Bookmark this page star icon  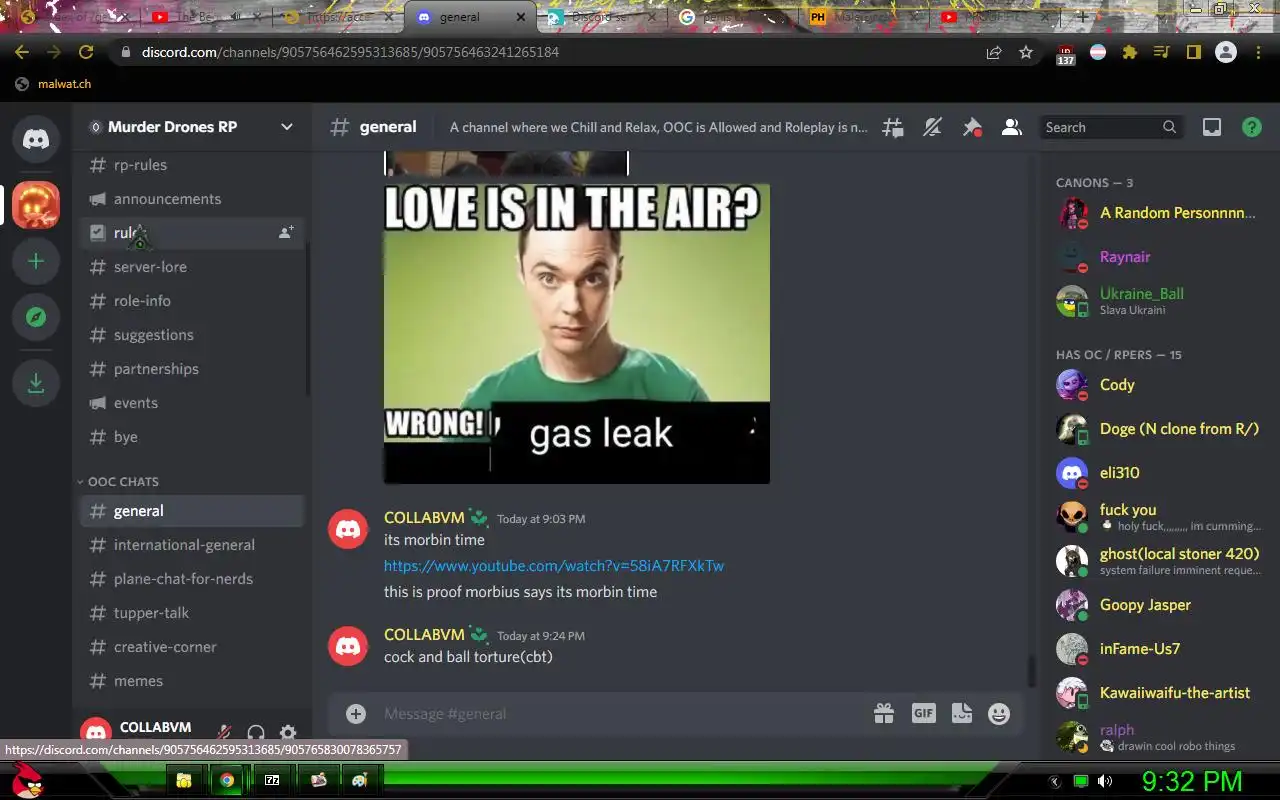click(x=1026, y=52)
